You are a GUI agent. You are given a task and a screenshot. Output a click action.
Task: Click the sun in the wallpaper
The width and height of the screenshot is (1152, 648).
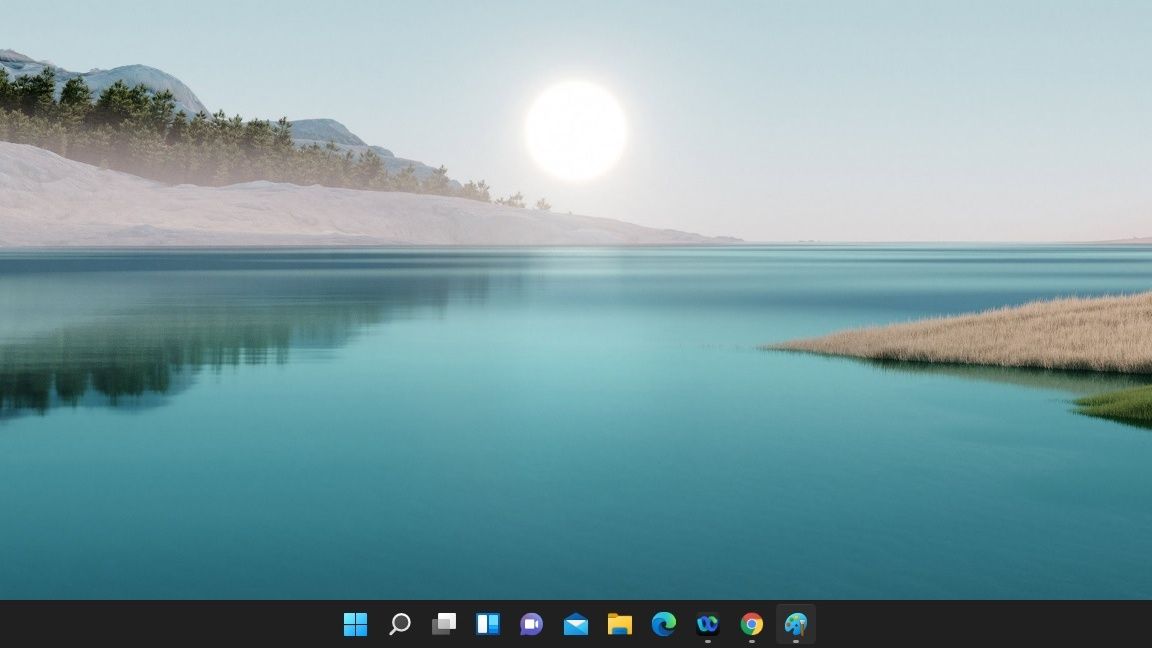point(575,133)
